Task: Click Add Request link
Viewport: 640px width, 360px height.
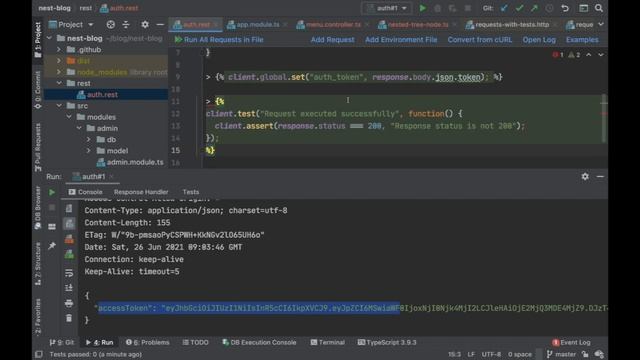Action: (x=332, y=40)
